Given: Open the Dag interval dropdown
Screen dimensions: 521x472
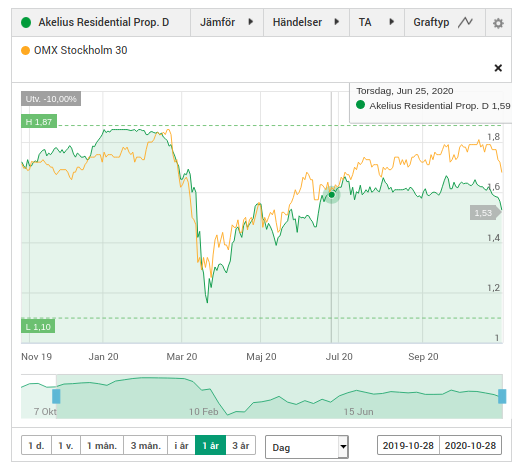Looking at the screenshot, I should click(x=307, y=447).
